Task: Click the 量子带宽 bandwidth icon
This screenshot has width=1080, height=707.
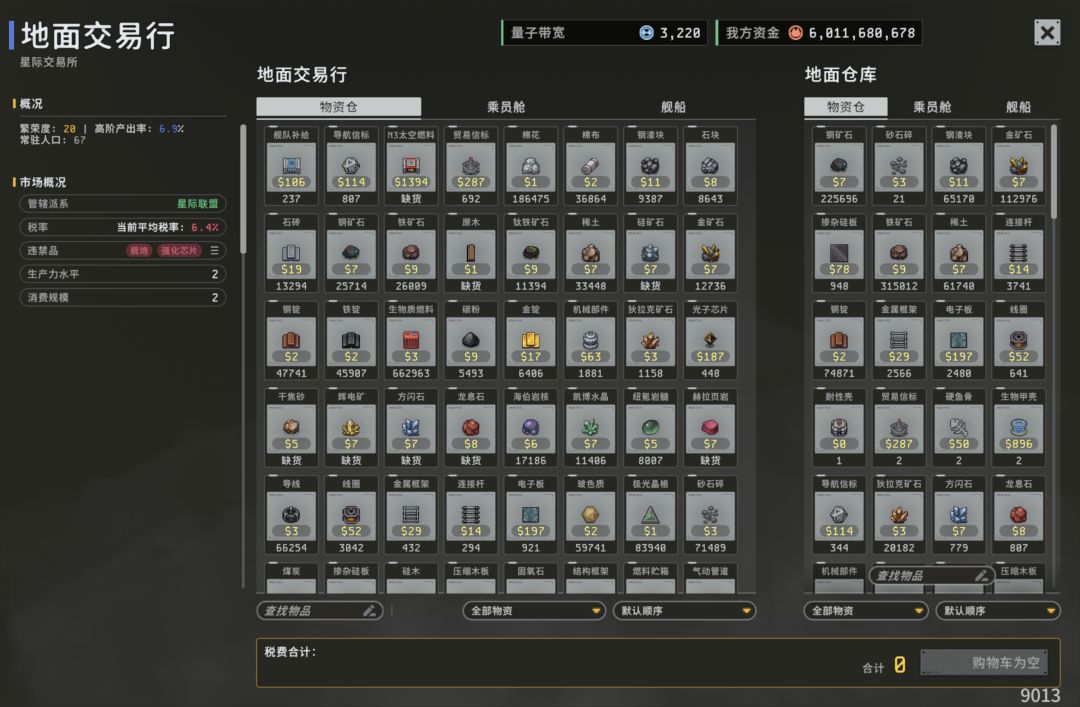Action: (646, 32)
